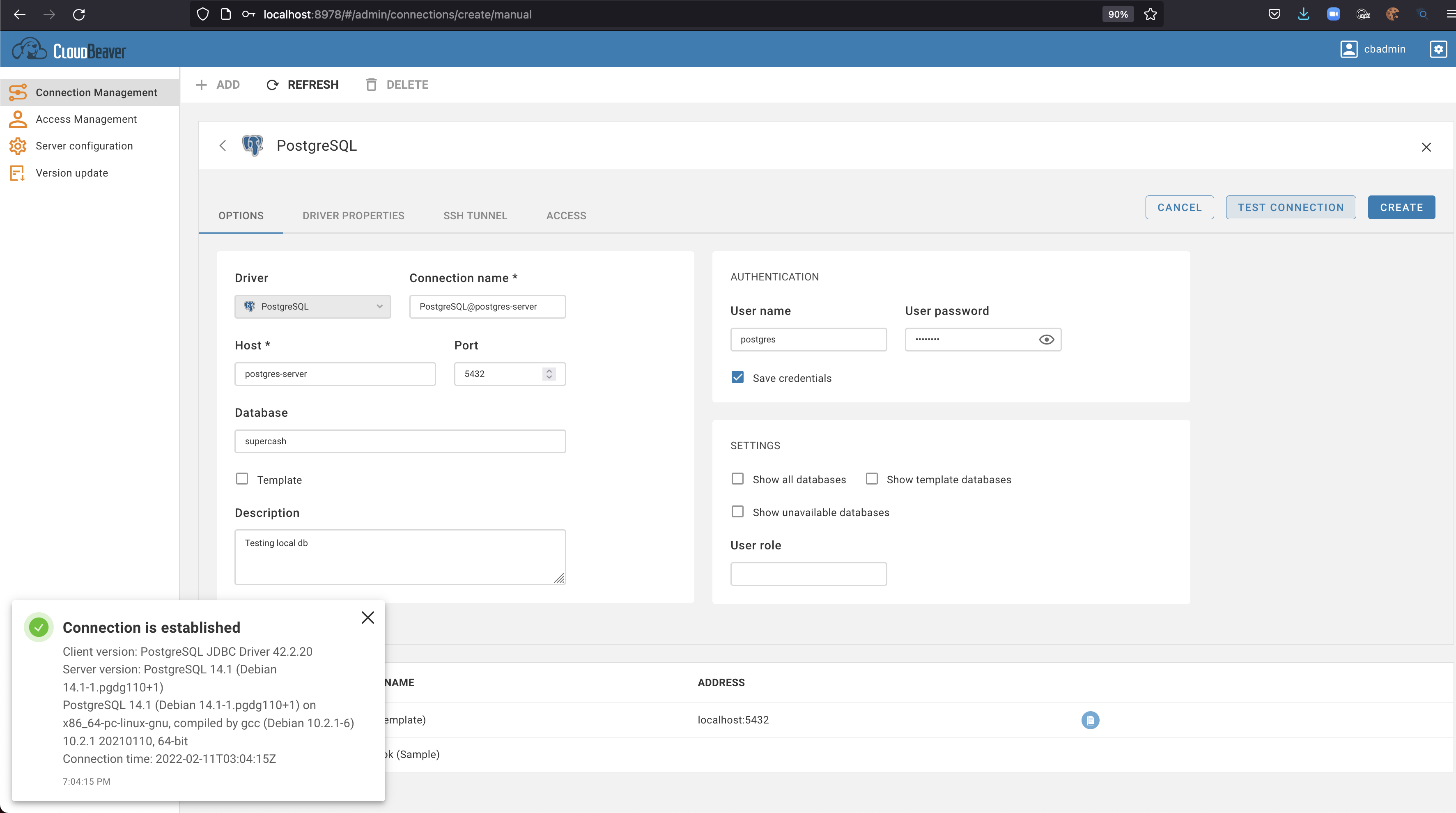The height and width of the screenshot is (813, 1456).
Task: Open settings gear in top-right header
Action: (1438, 49)
